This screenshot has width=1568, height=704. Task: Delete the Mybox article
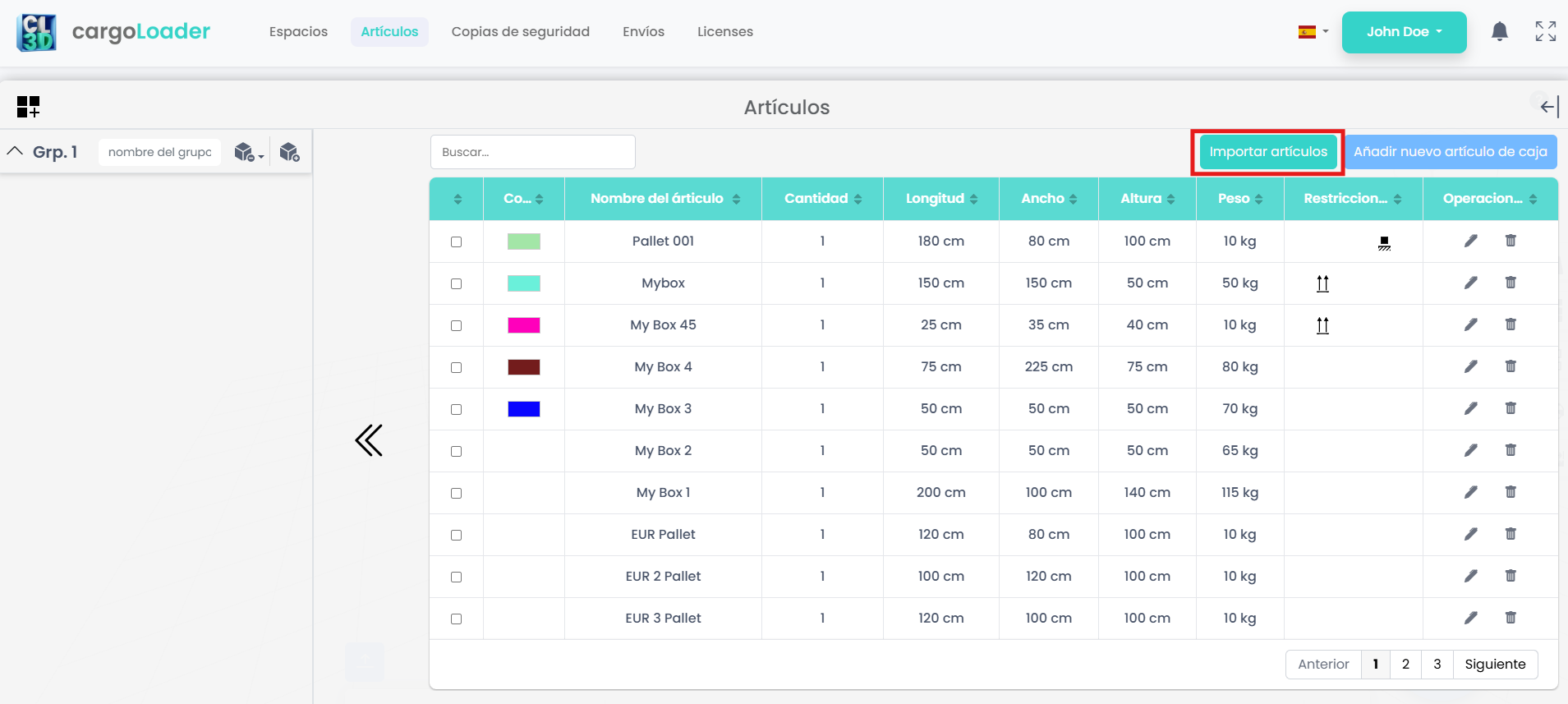tap(1510, 283)
